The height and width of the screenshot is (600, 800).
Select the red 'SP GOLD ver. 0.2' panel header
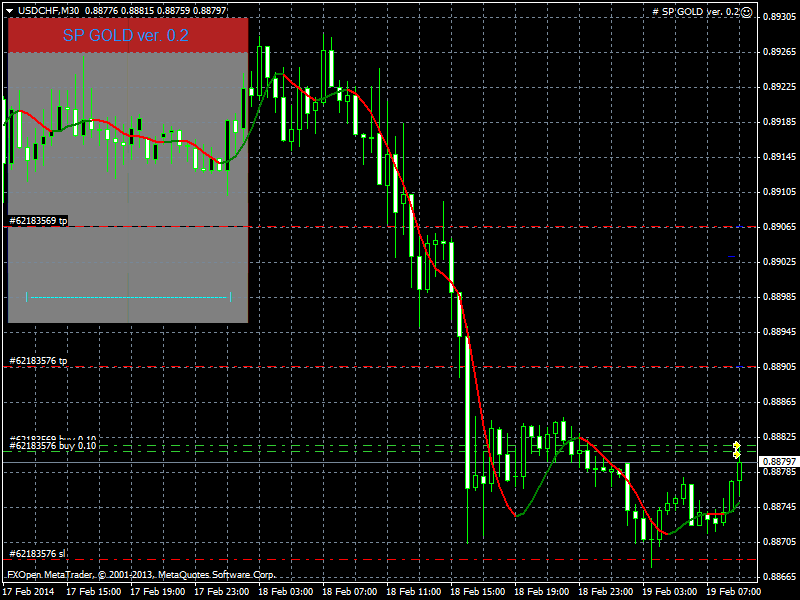(x=128, y=35)
